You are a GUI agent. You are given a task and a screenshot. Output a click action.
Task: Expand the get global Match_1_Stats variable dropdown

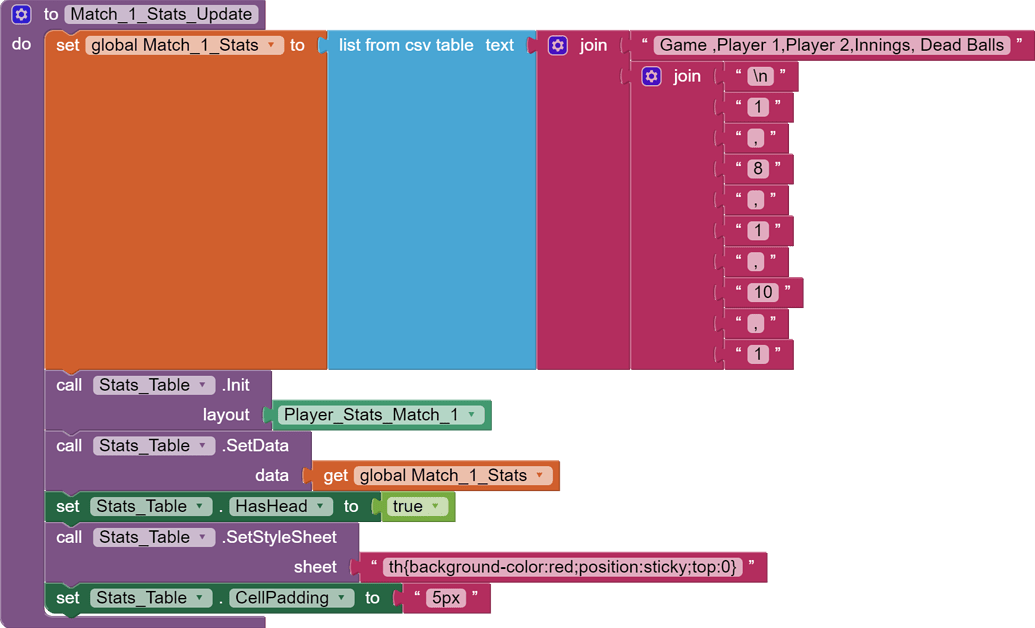(539, 476)
